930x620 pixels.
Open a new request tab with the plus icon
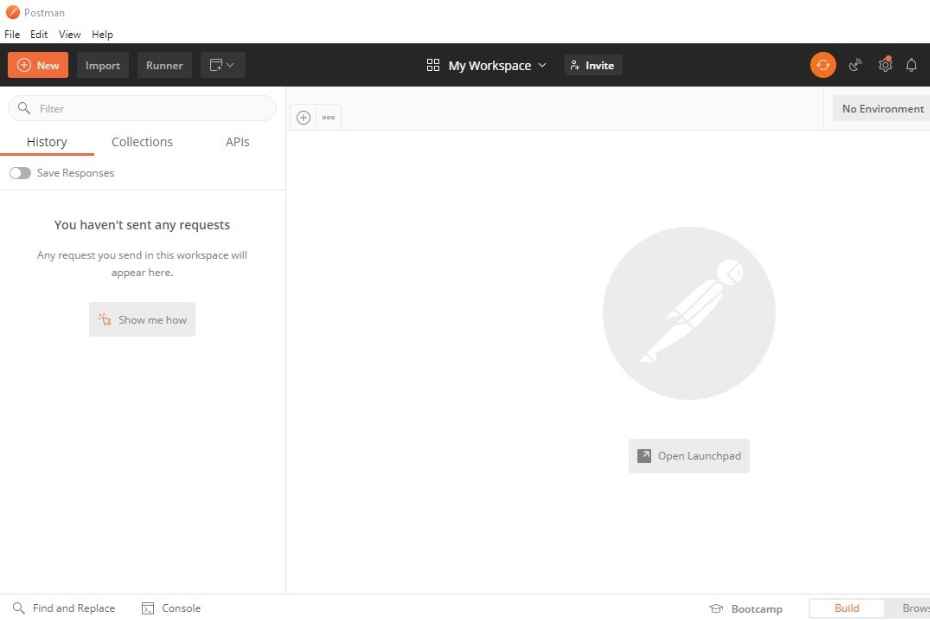303,117
